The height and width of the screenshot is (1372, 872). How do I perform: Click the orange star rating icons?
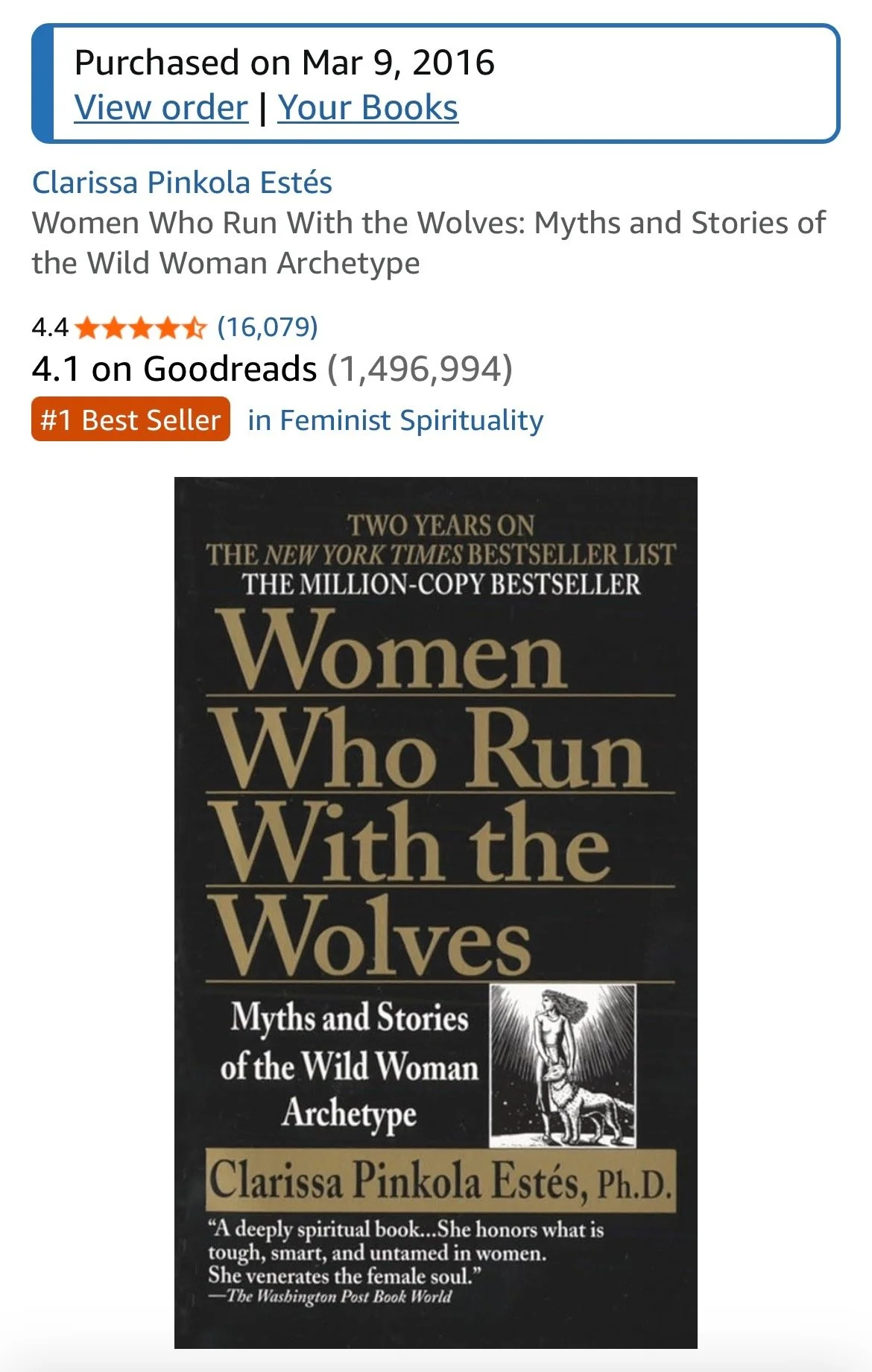(140, 327)
